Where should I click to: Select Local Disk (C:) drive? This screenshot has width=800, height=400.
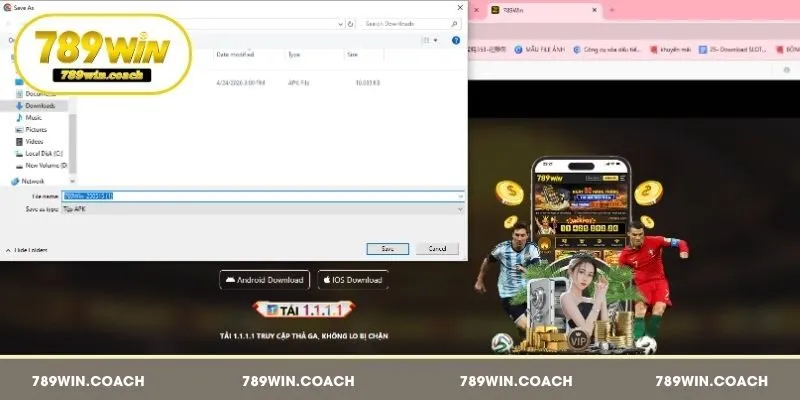coord(44,154)
